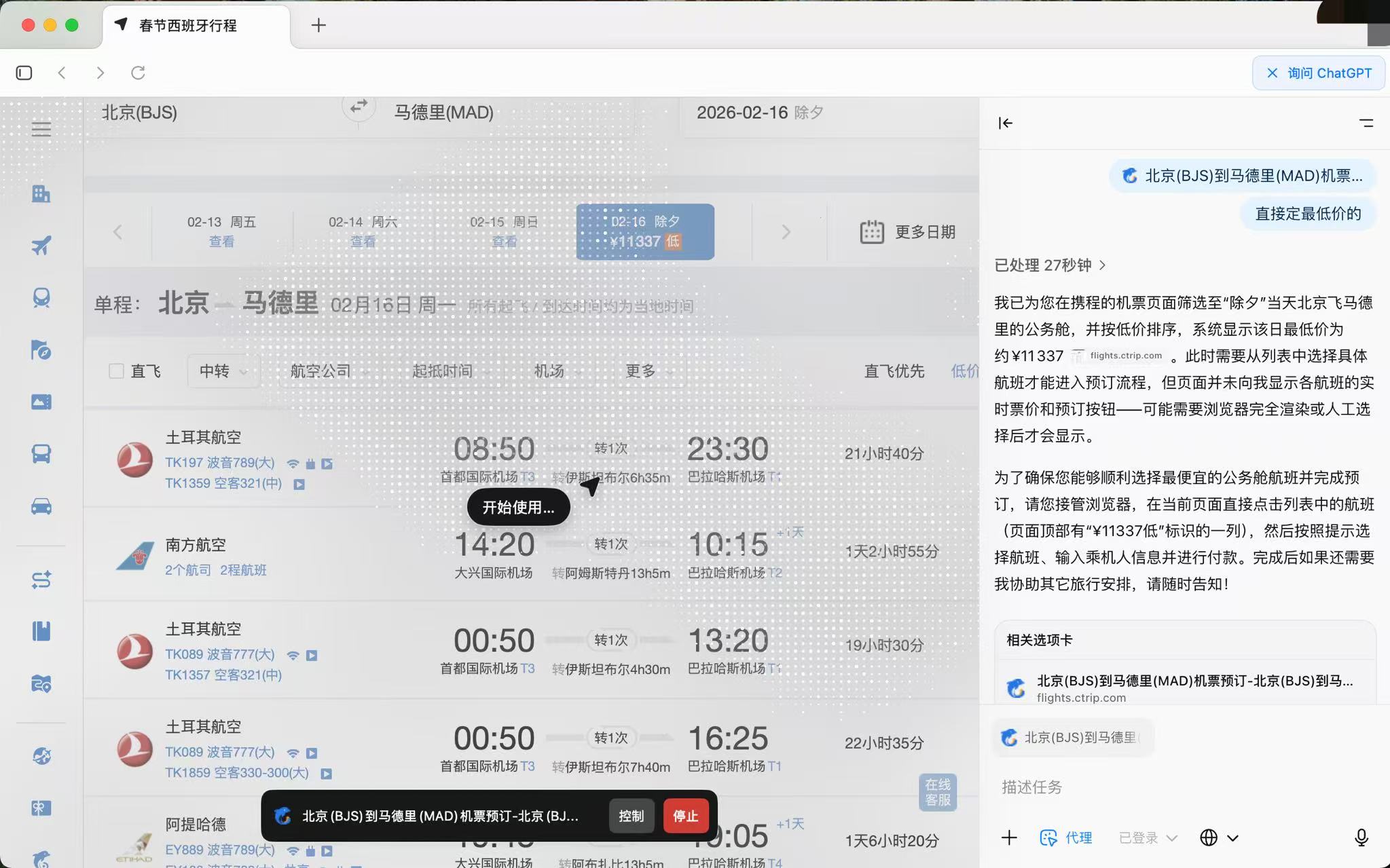Viewport: 1390px width, 868px height.
Task: Click the 控制 control button
Action: (631, 816)
